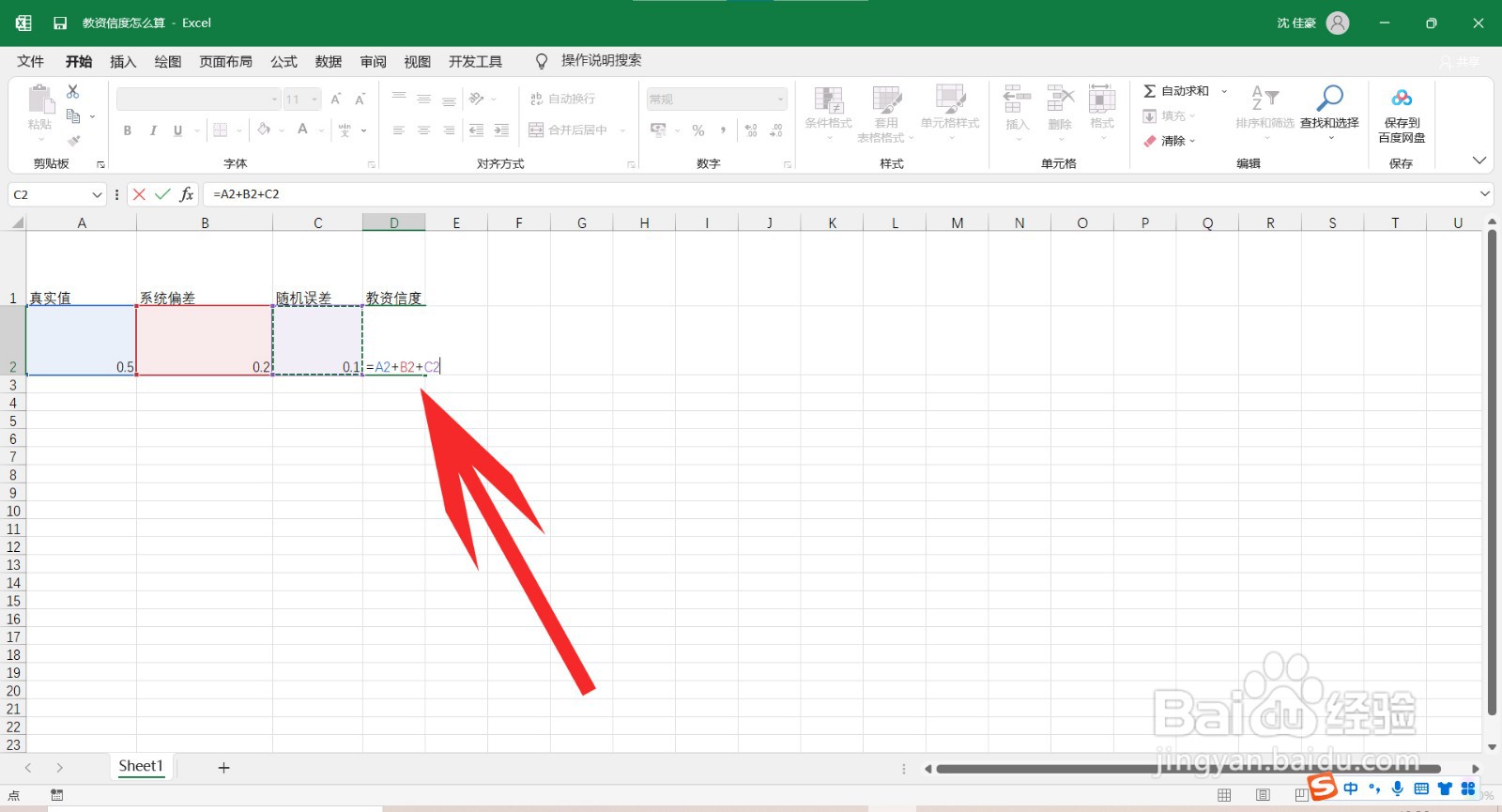The width and height of the screenshot is (1502, 812).
Task: Switch to the 开发工具 ribbon tab
Action: point(475,61)
